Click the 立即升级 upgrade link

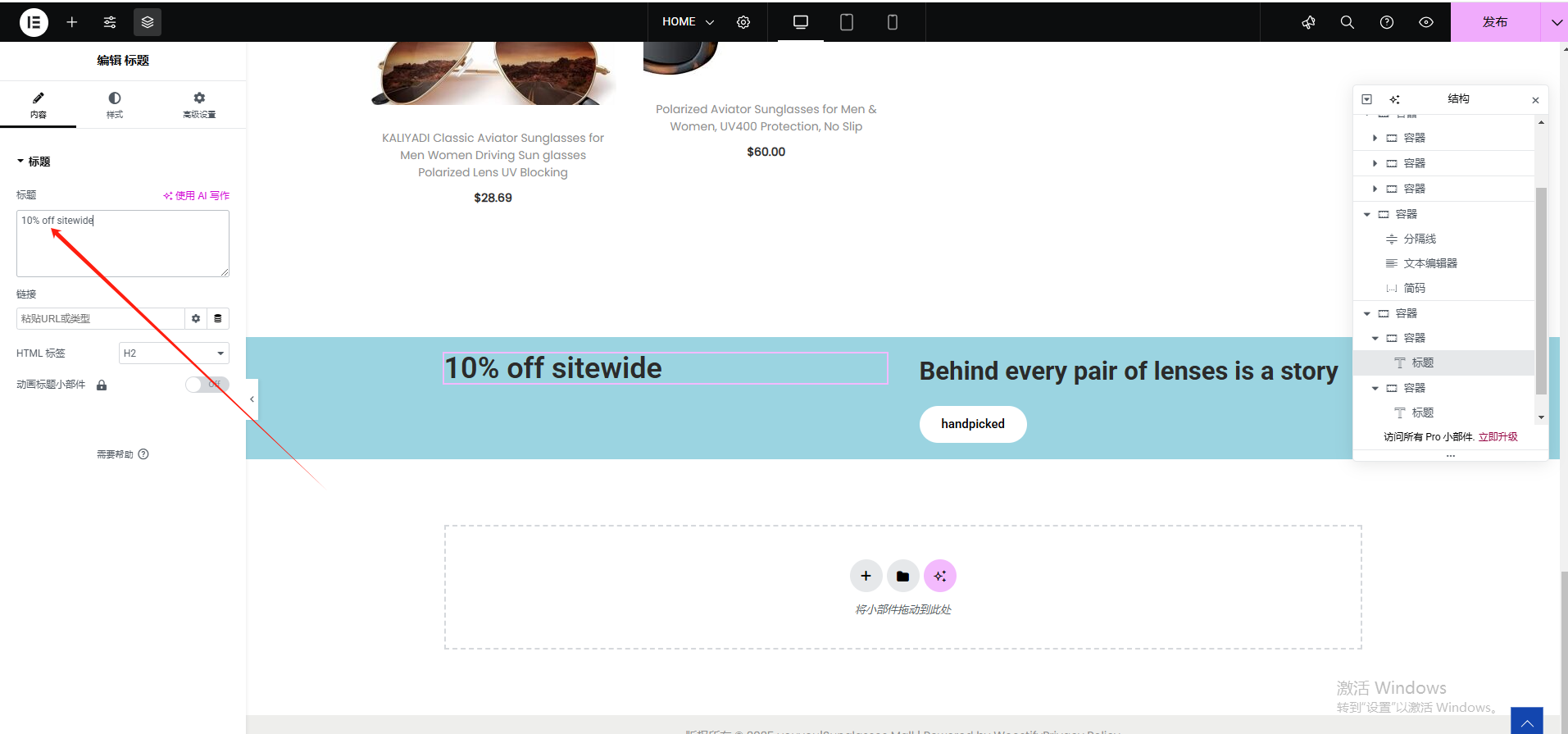(x=1498, y=437)
